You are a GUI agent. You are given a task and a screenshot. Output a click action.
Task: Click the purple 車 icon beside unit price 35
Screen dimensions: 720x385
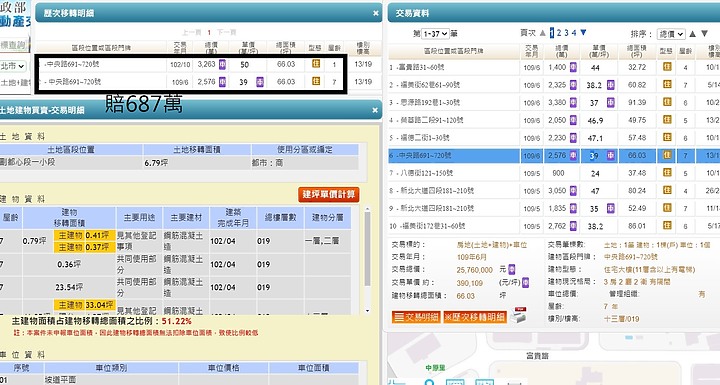(610, 208)
